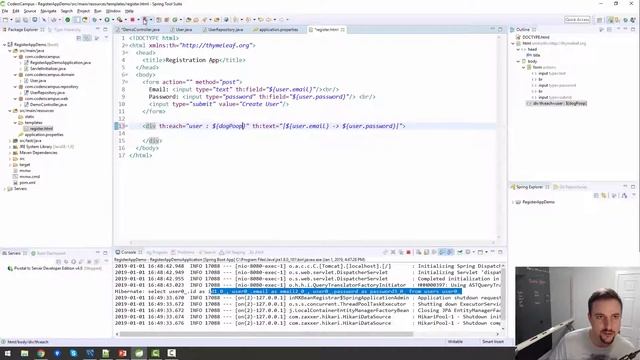Open the Edit menu
Image resolution: width=640 pixels, height=360 pixels.
16,11
